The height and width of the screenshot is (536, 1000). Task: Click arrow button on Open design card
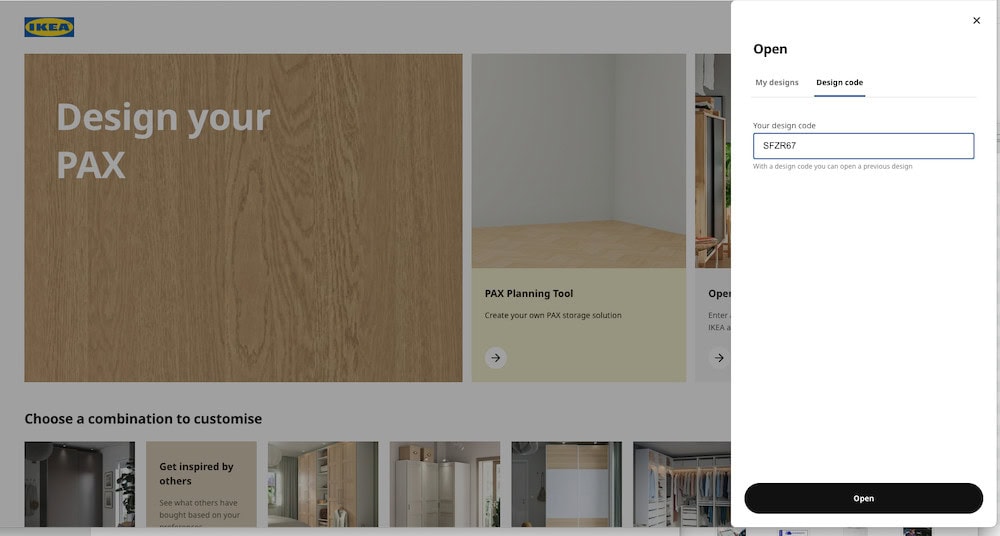719,358
